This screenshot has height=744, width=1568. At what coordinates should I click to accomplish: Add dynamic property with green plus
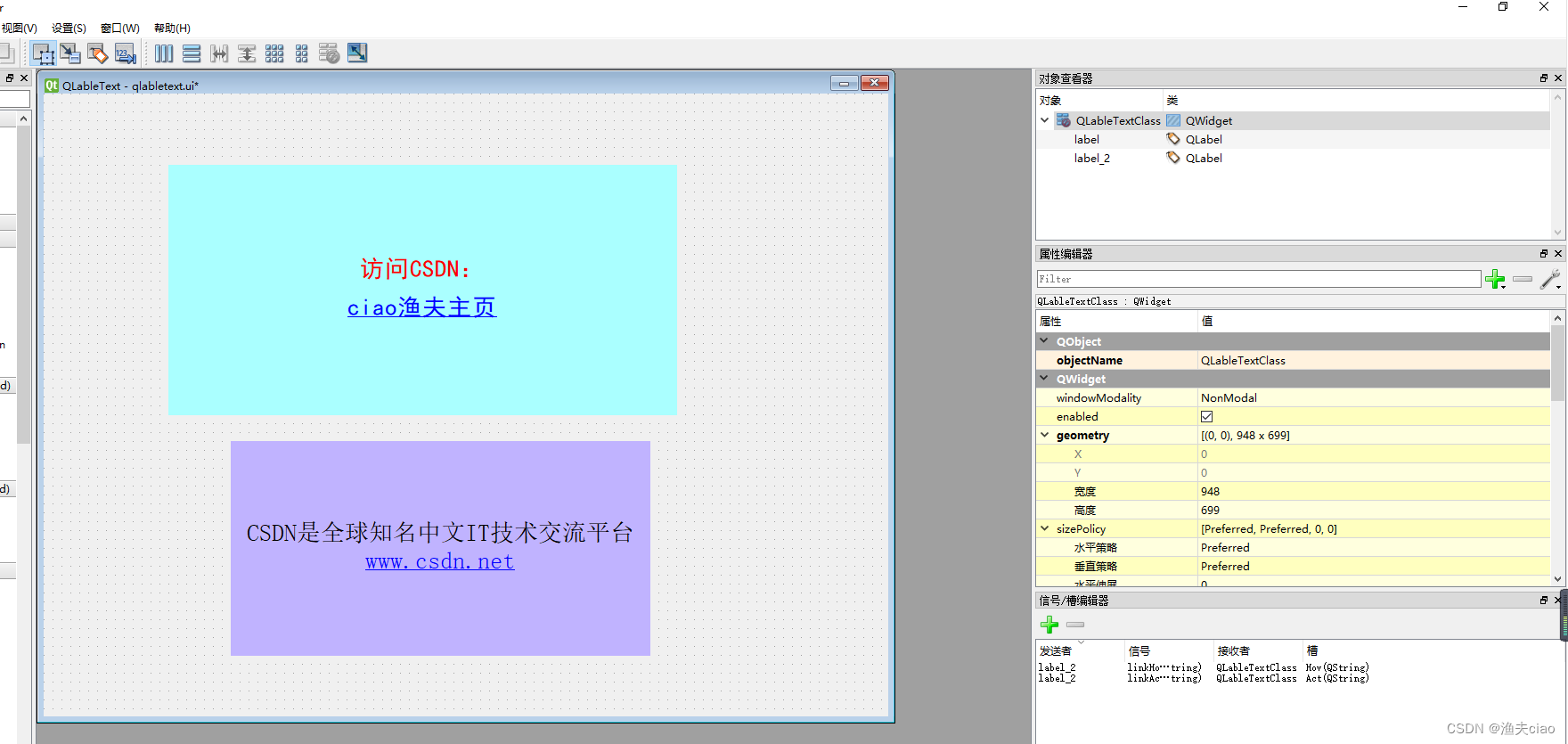pyautogui.click(x=1495, y=280)
